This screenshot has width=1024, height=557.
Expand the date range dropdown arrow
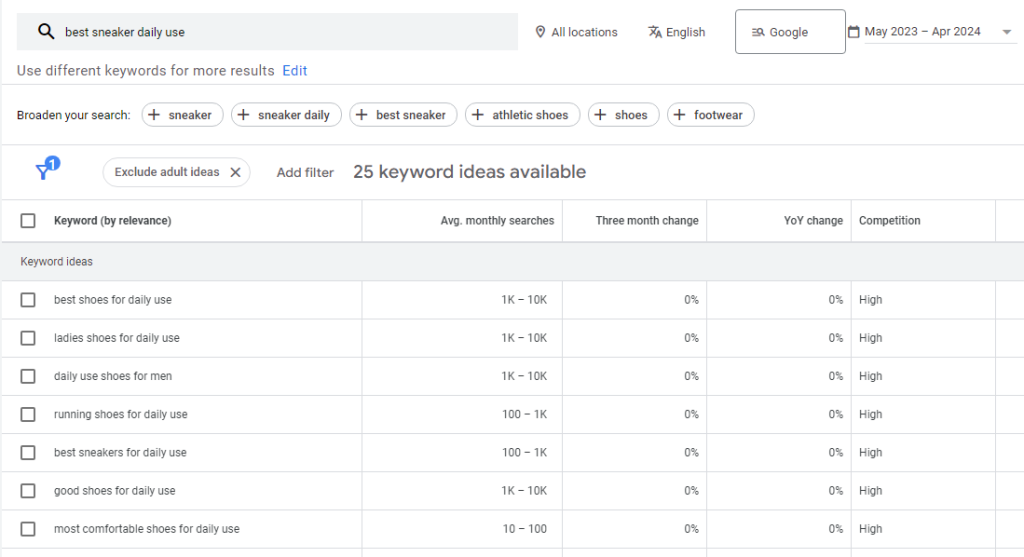click(1006, 32)
